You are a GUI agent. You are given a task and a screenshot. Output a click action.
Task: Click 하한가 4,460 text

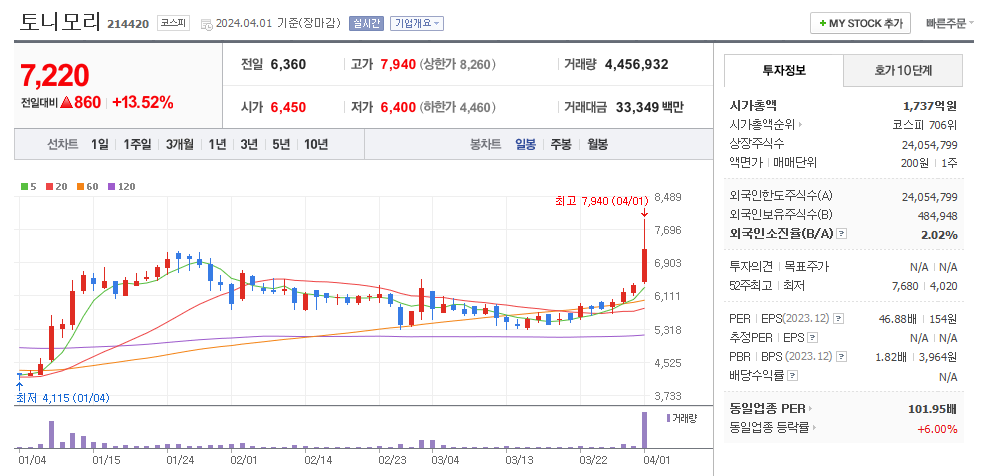point(458,108)
